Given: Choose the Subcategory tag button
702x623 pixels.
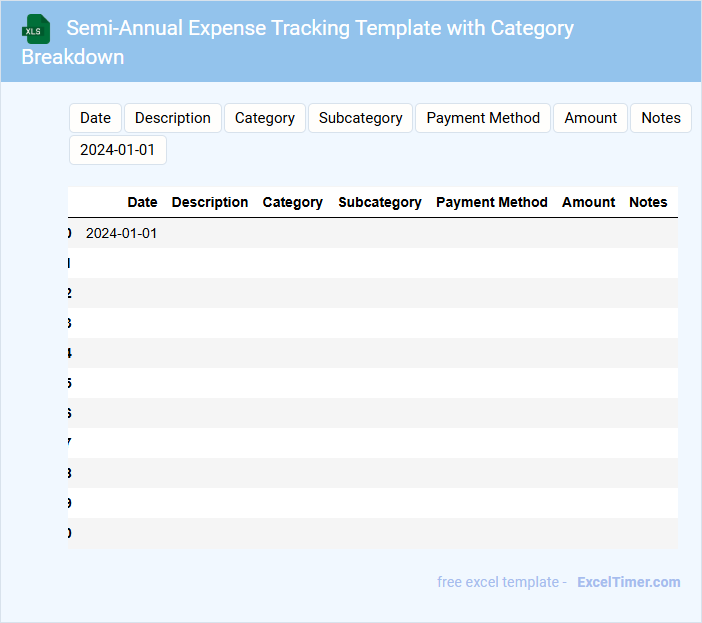Looking at the screenshot, I should [x=360, y=118].
